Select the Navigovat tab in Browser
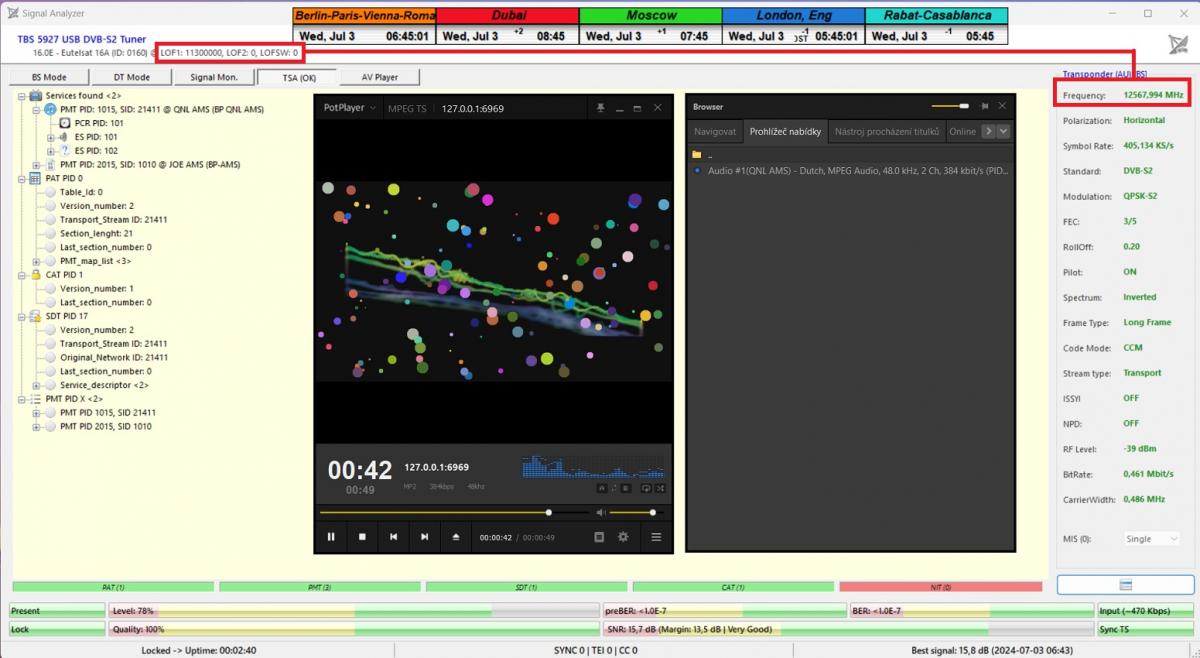1200x658 pixels. coord(715,131)
